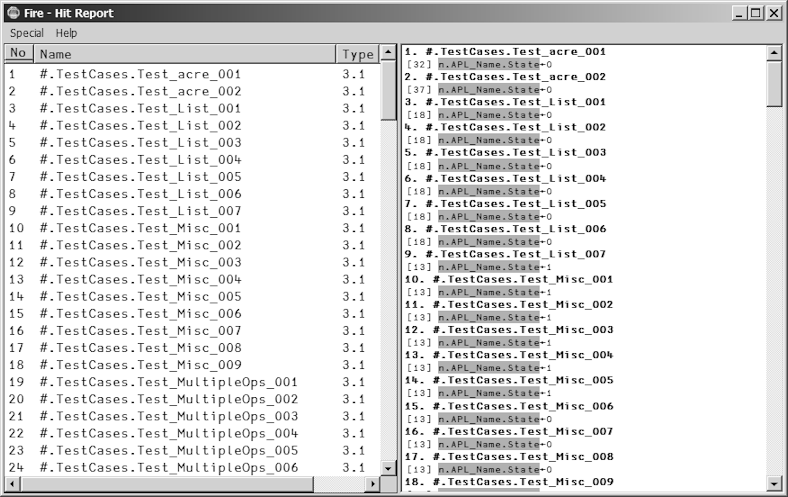Select row 17 Test_Misc_008 in list
788x497 pixels.
192,348
